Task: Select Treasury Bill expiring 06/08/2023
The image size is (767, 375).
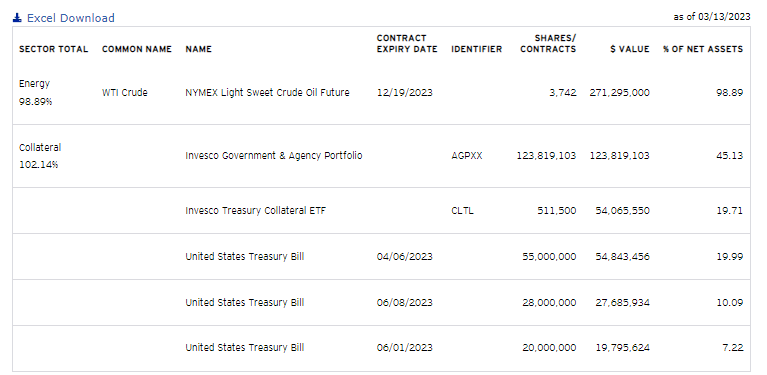Action: coord(382,303)
